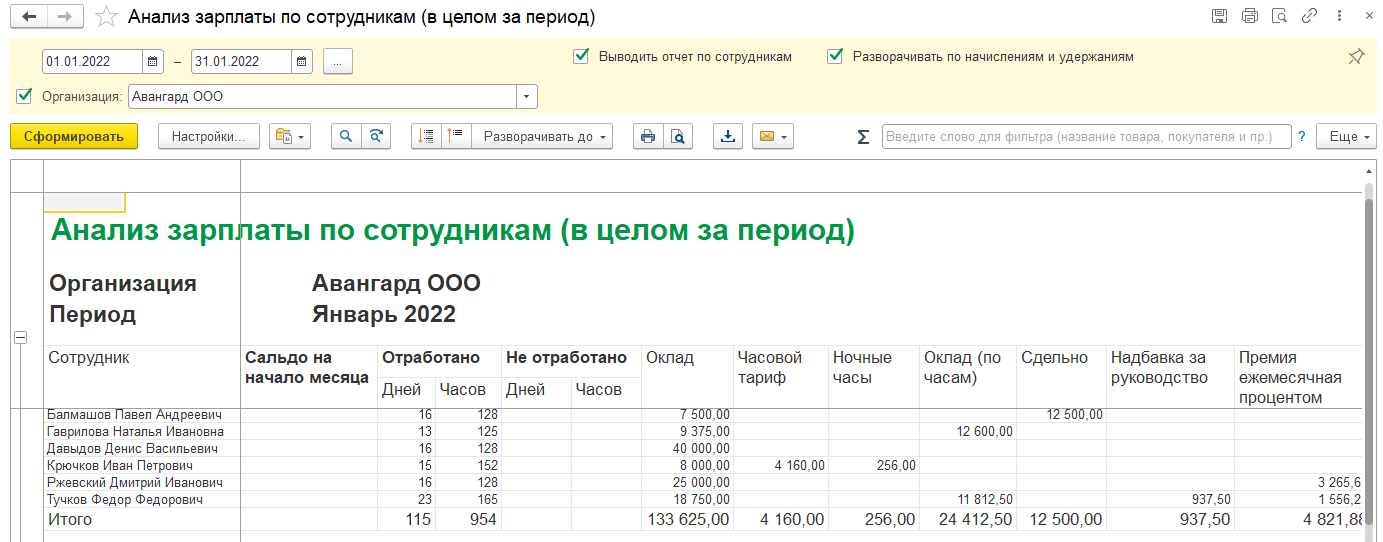Disable the Организация filter checkbox
The width and height of the screenshot is (1383, 542).
pos(24,96)
